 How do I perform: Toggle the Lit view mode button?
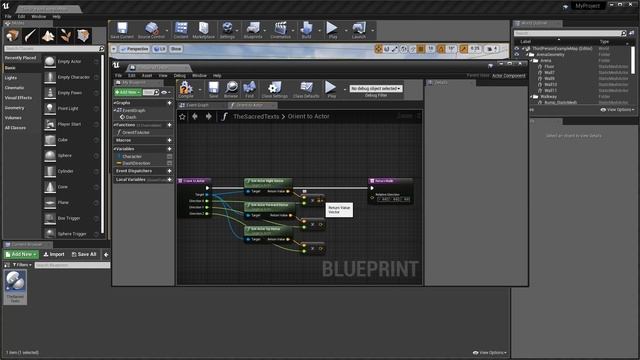click(160, 49)
